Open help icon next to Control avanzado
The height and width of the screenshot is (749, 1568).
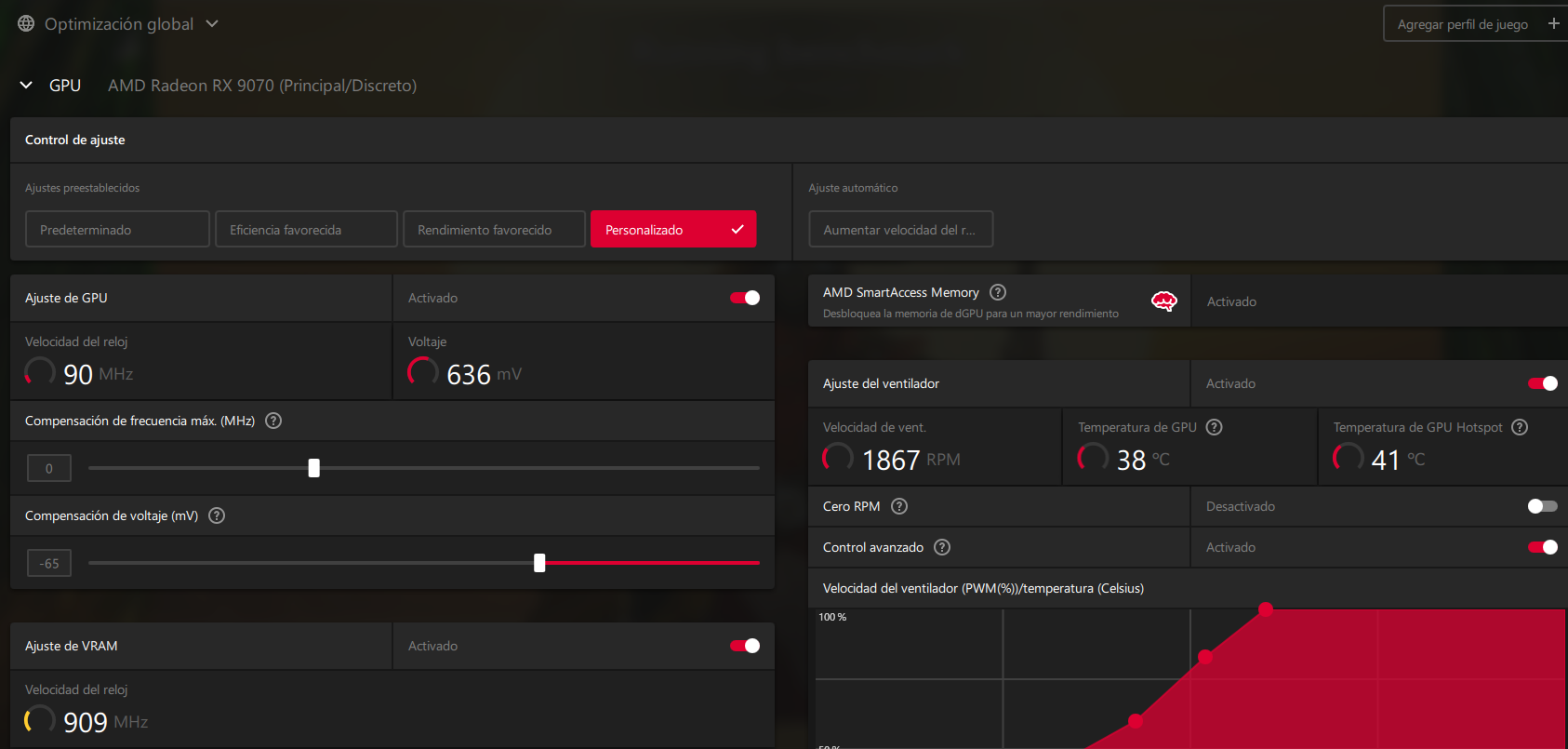click(942, 547)
